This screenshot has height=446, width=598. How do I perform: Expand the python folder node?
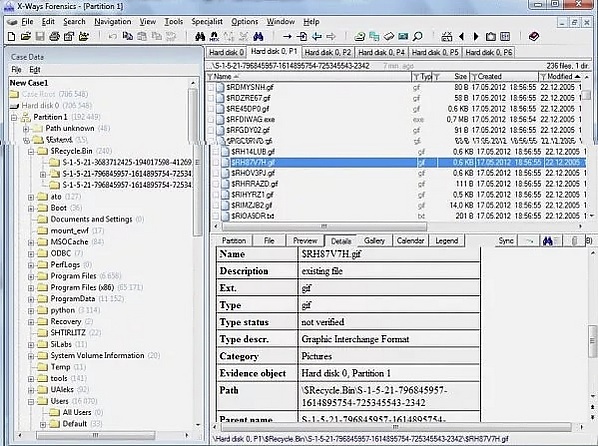(31, 311)
